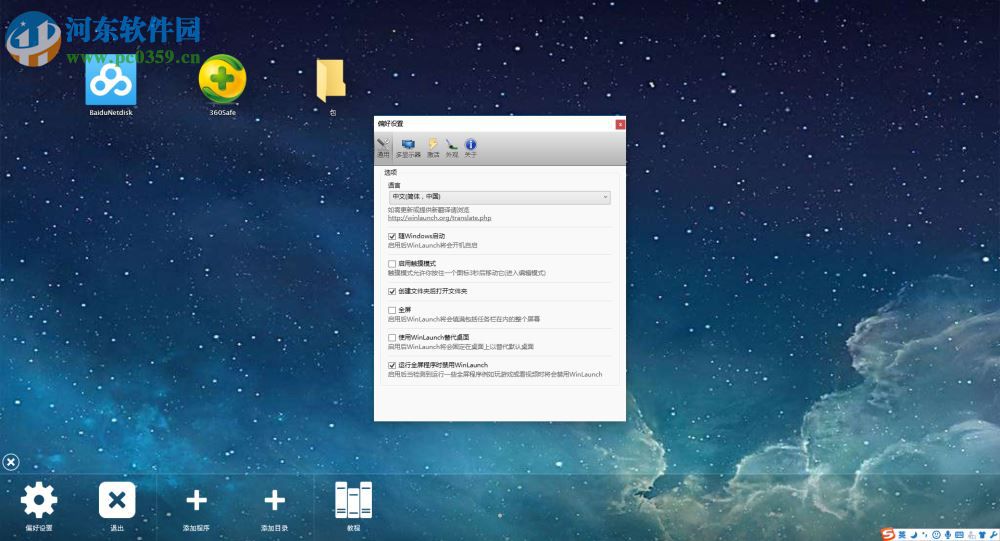Open the yellow folder icon

coord(331,81)
